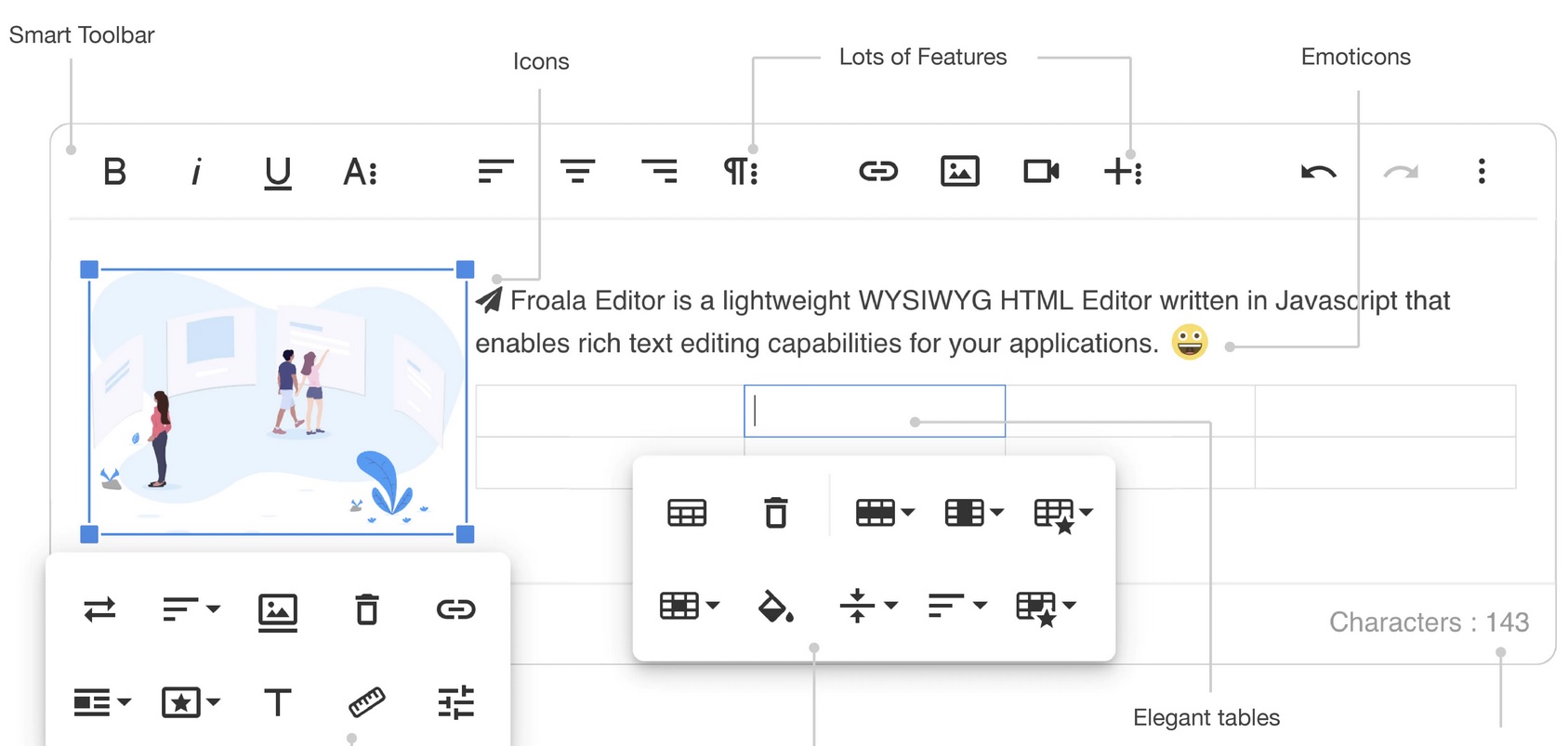Screen dimensions: 1568x746
Task: Click the Insert Image icon in the main toolbar
Action: point(960,171)
